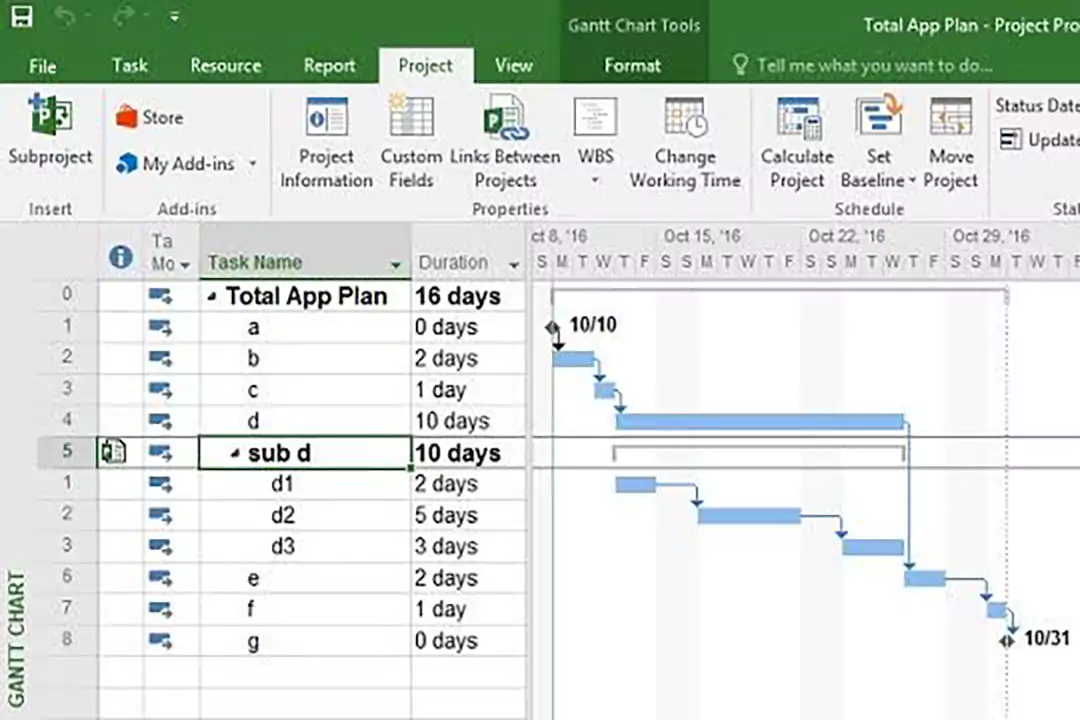Open the File tab
The image size is (1080, 720).
42,66
